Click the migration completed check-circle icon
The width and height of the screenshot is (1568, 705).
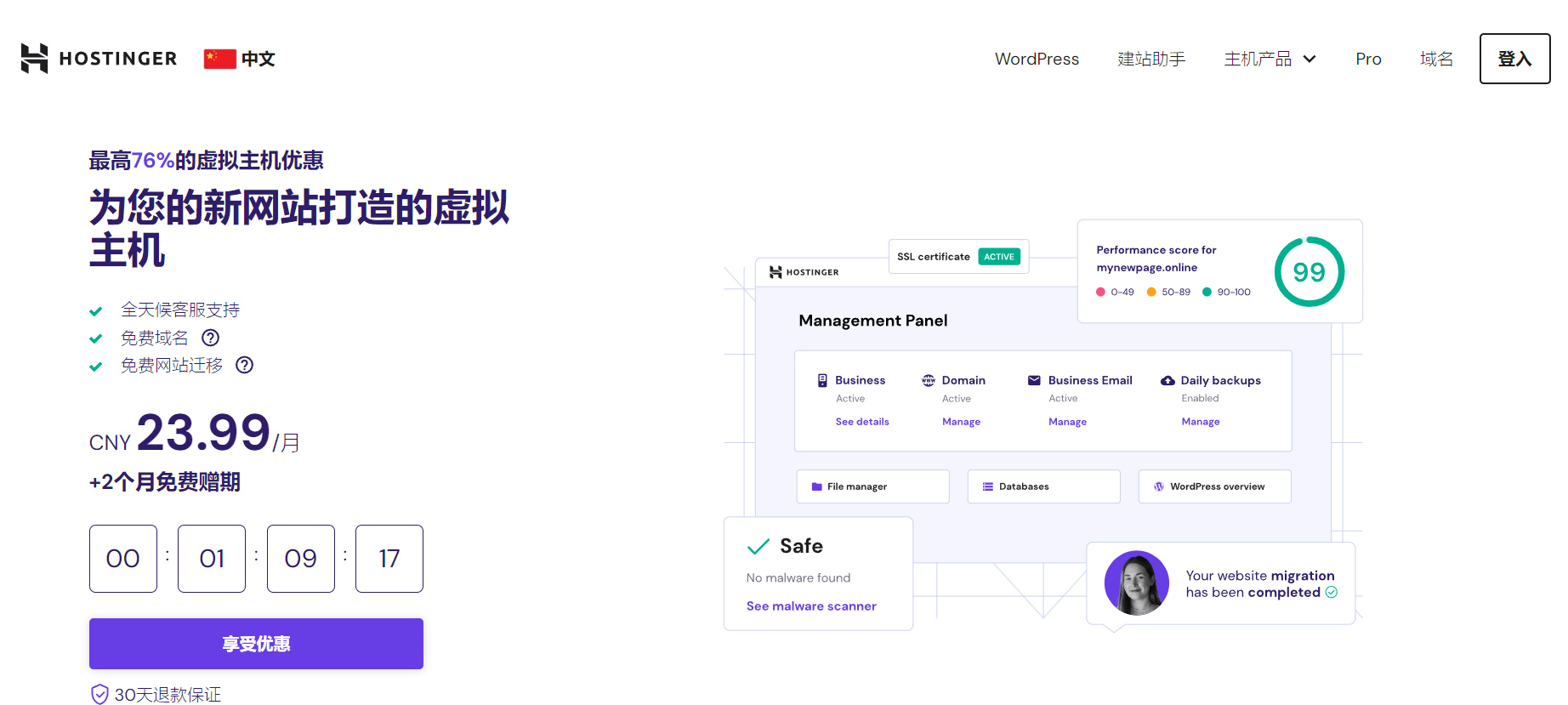coord(1332,592)
